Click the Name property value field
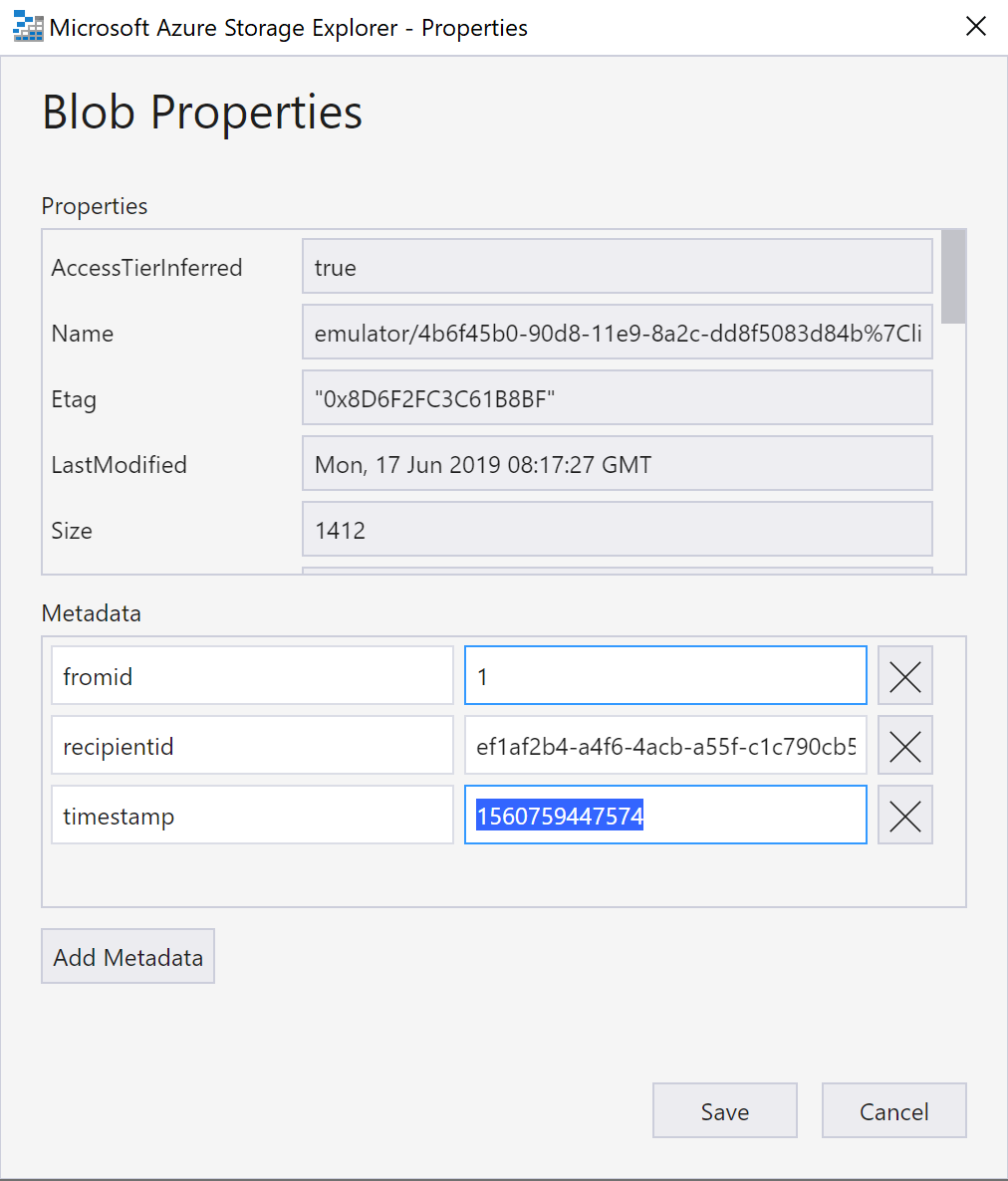The height and width of the screenshot is (1181, 1008). coord(617,332)
